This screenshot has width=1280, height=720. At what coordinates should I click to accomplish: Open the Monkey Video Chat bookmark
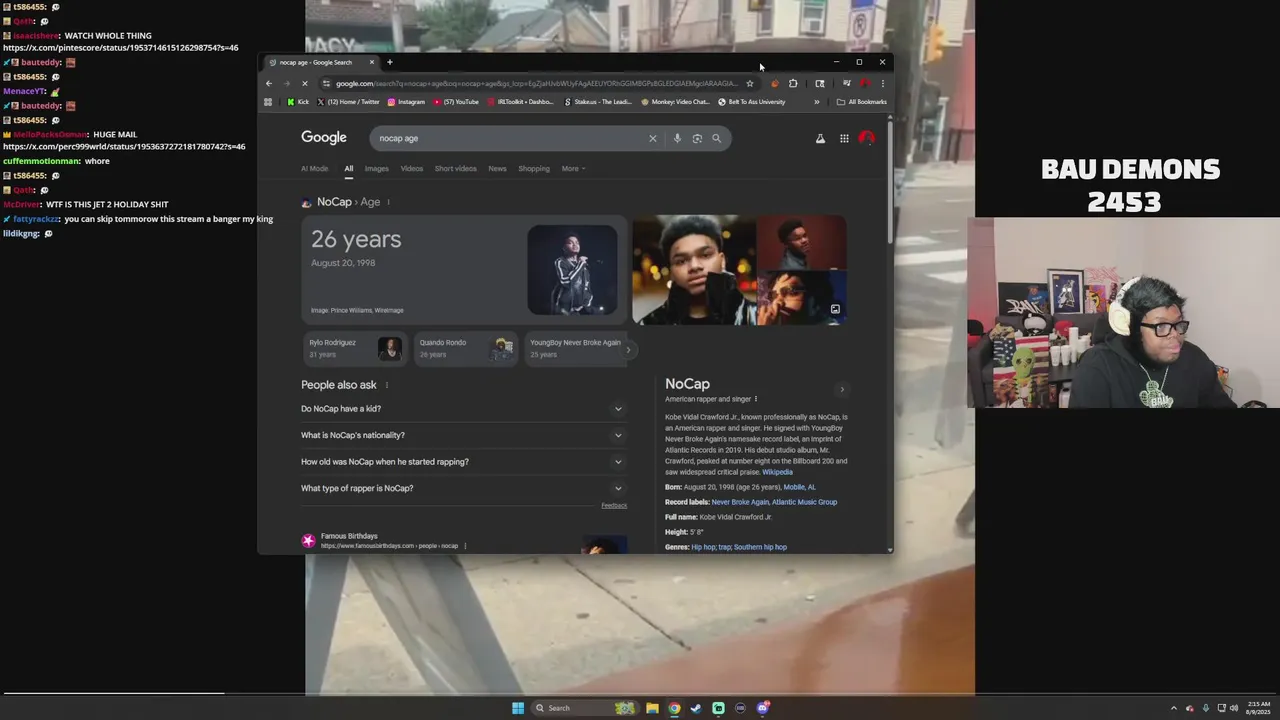pyautogui.click(x=675, y=102)
